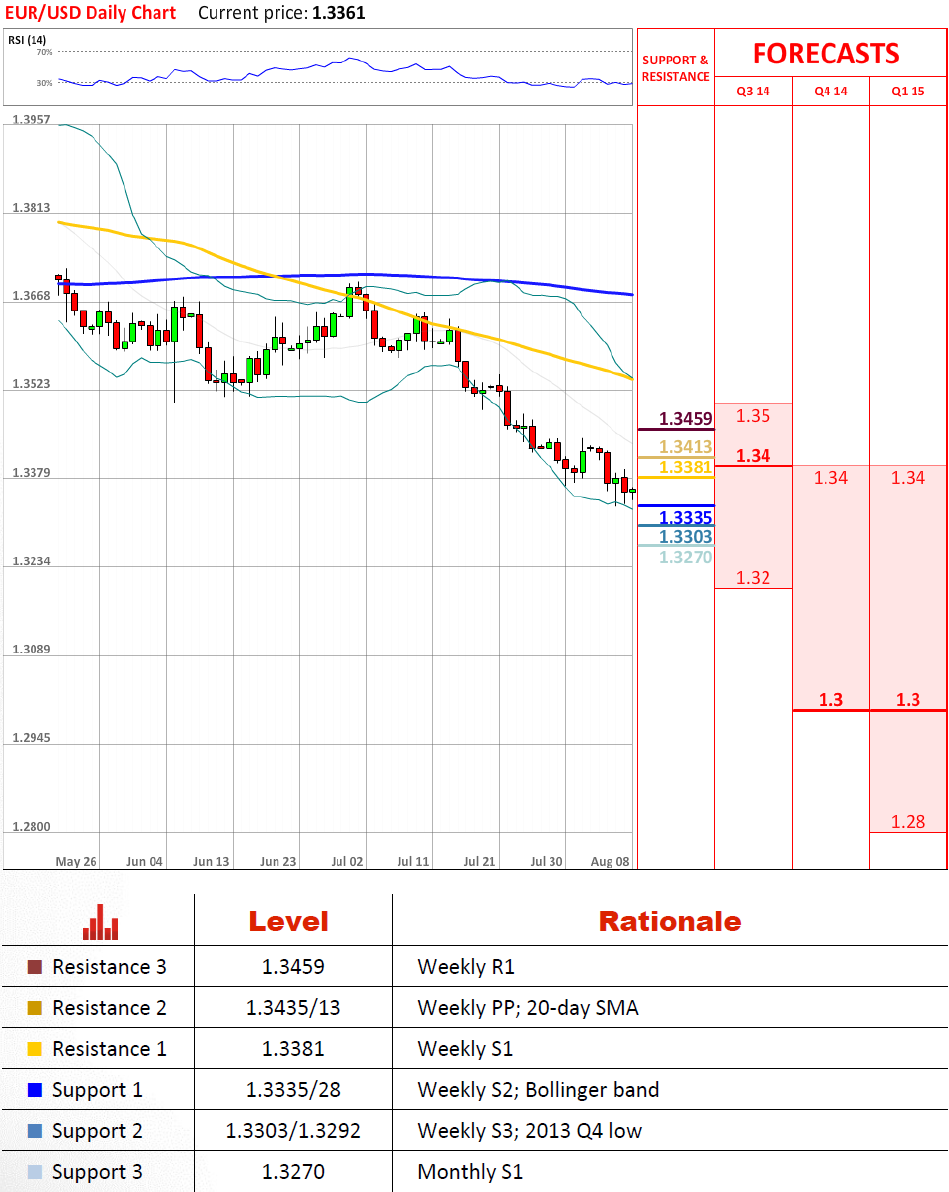Click the 1.3335 support level label
The height and width of the screenshot is (1192, 949).
pyautogui.click(x=685, y=518)
